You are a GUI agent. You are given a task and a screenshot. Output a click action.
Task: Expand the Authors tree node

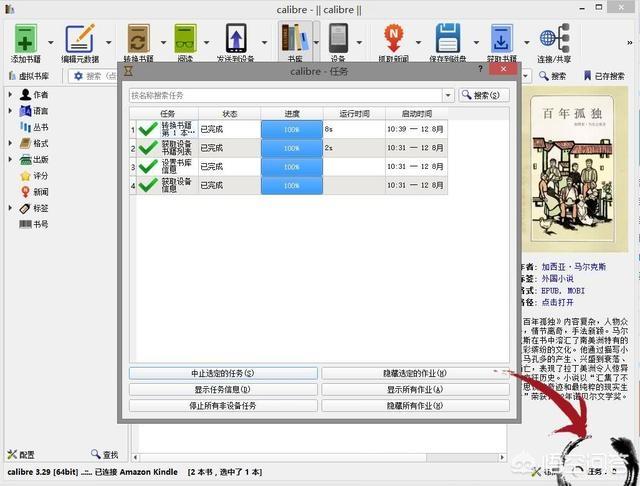click(x=11, y=94)
